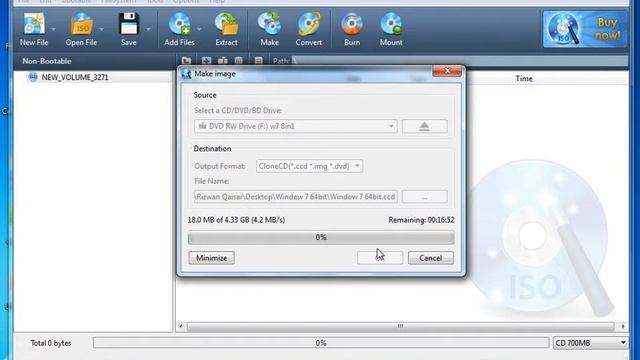Click the Remaining: 00:16:52 text
Screen dimensions: 640x360
coord(421,220)
